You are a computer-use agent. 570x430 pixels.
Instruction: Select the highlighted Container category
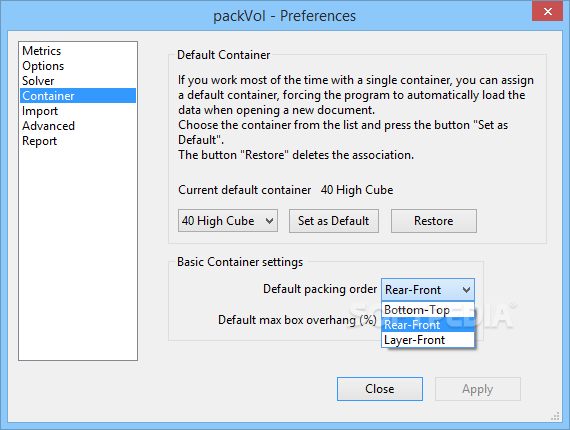pos(78,96)
